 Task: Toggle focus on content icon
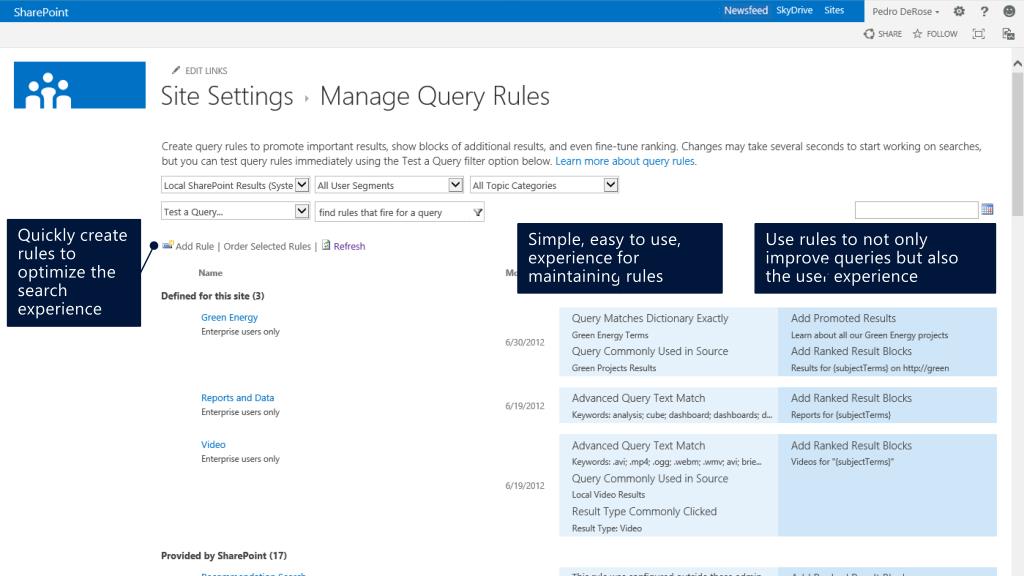pyautogui.click(x=978, y=34)
